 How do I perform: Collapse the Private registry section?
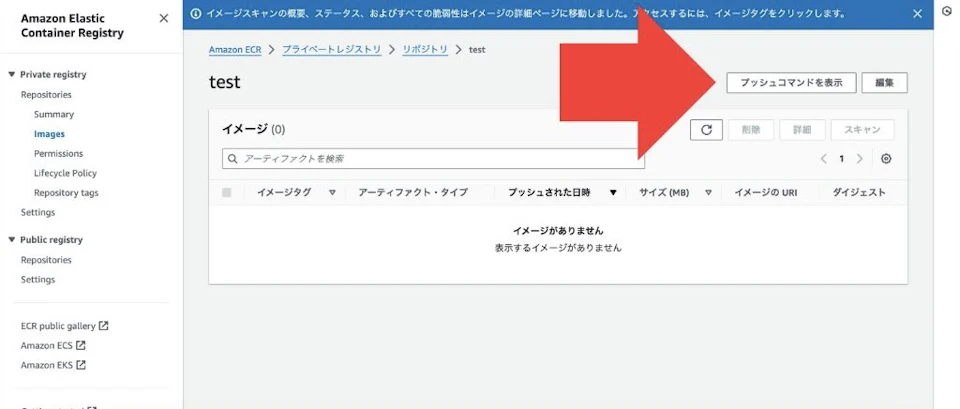(x=12, y=75)
